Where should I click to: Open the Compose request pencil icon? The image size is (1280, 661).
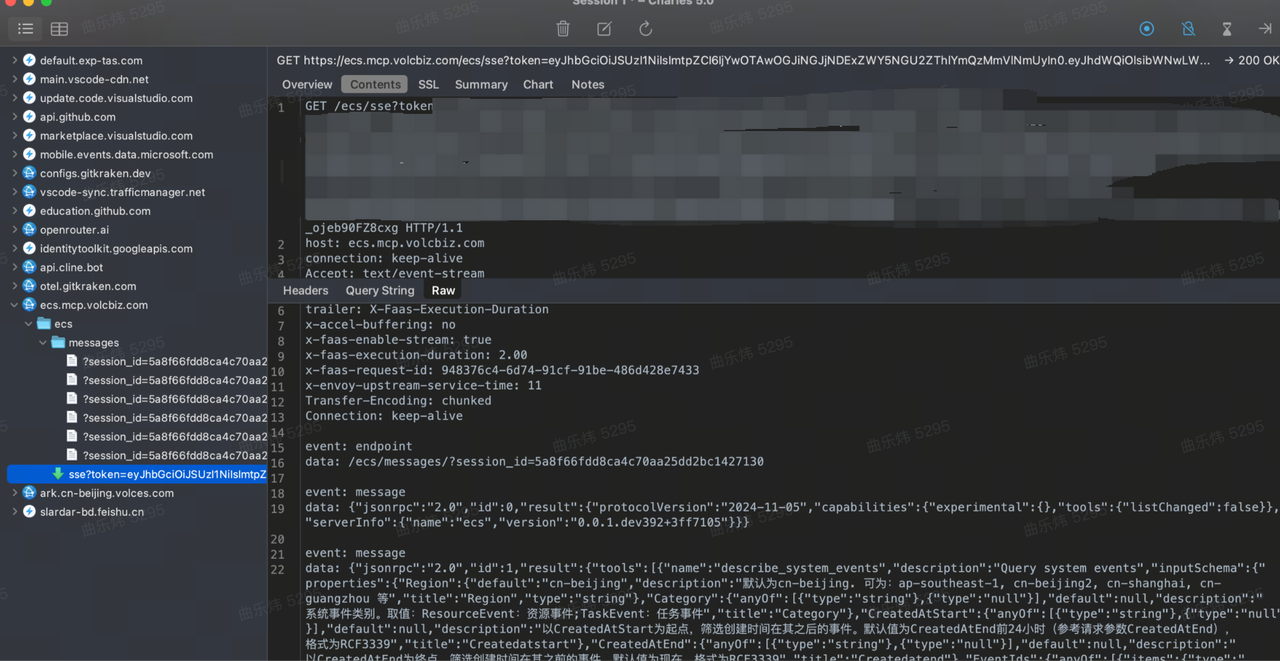click(x=604, y=29)
